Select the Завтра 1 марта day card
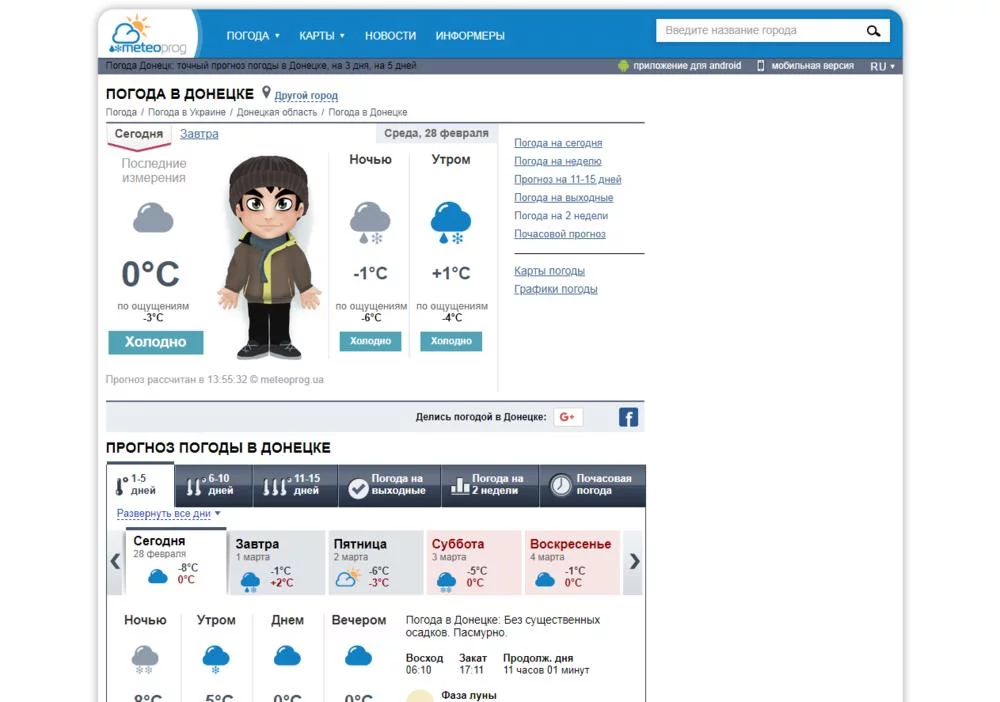The width and height of the screenshot is (1000, 702). [x=277, y=562]
